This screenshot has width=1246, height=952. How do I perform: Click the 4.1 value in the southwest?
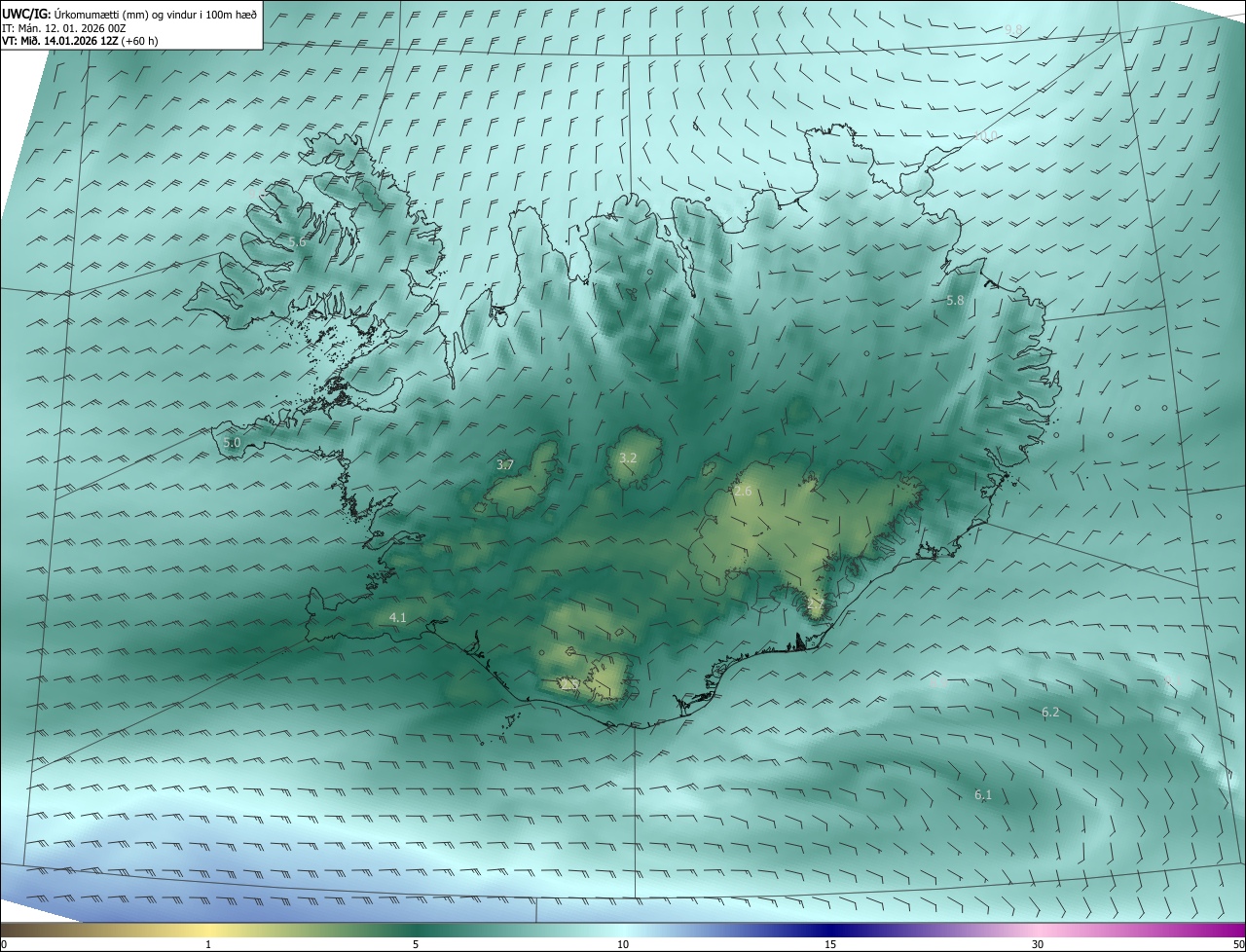pos(397,617)
